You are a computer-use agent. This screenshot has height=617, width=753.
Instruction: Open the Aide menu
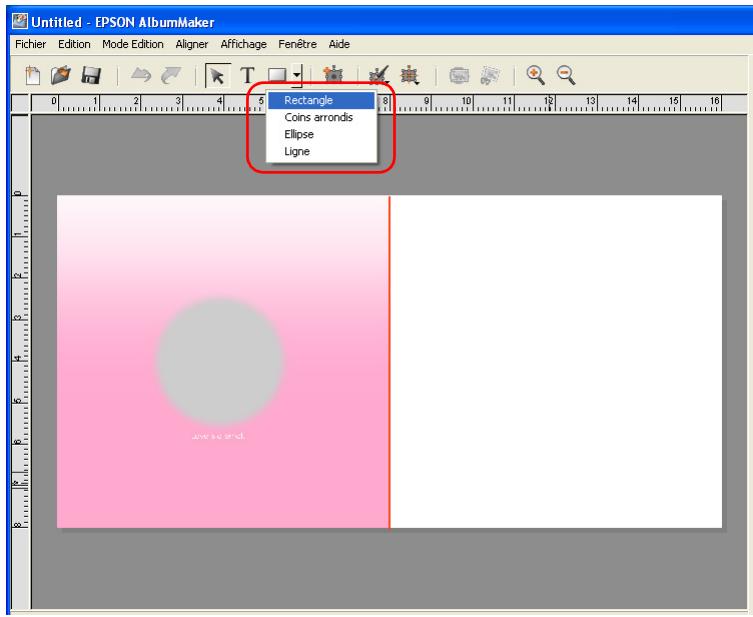pos(339,44)
